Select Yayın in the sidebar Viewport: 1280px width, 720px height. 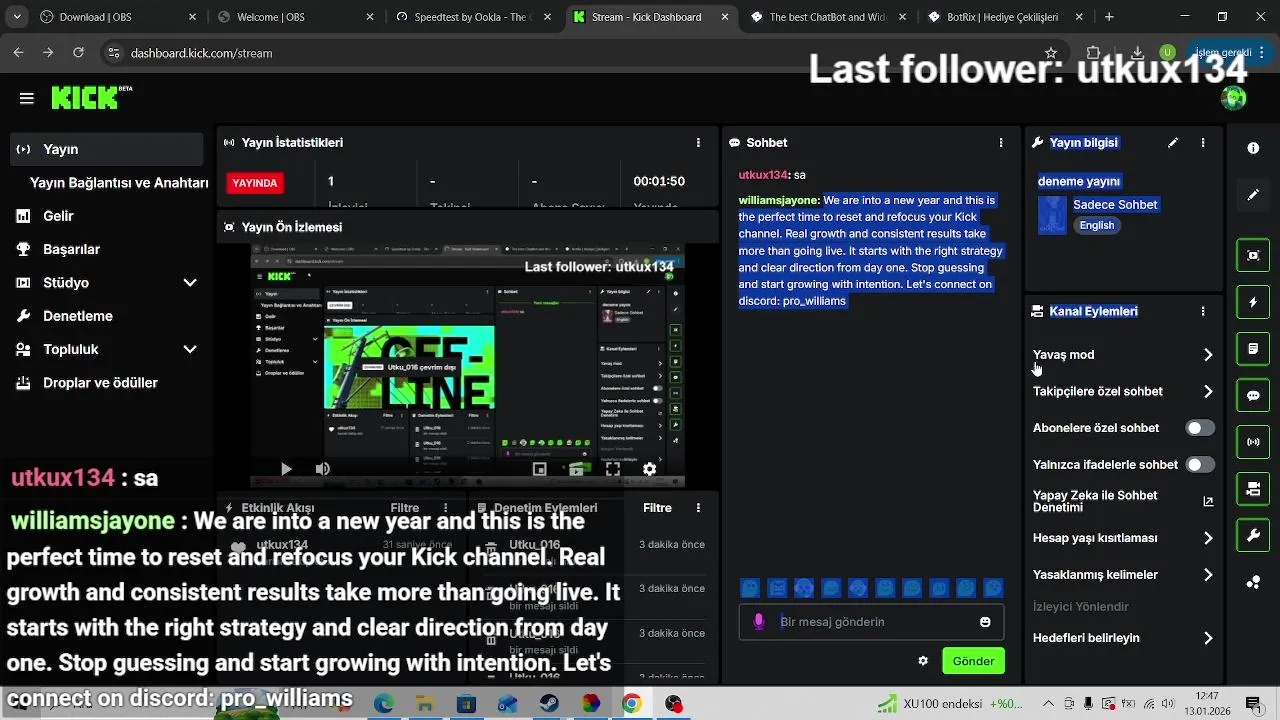(x=106, y=149)
